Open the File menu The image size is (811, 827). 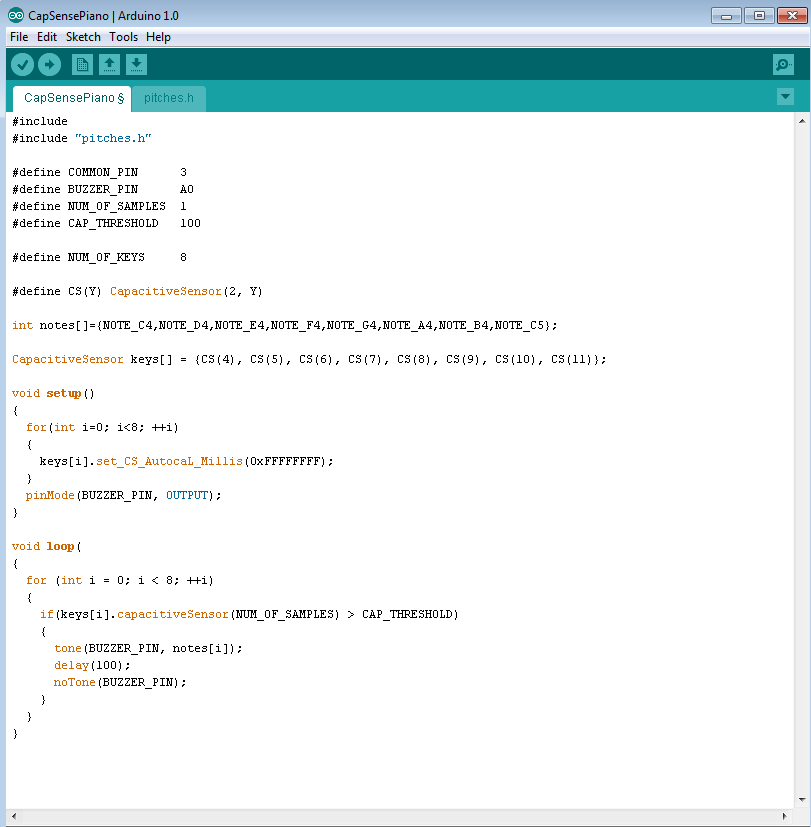click(19, 37)
